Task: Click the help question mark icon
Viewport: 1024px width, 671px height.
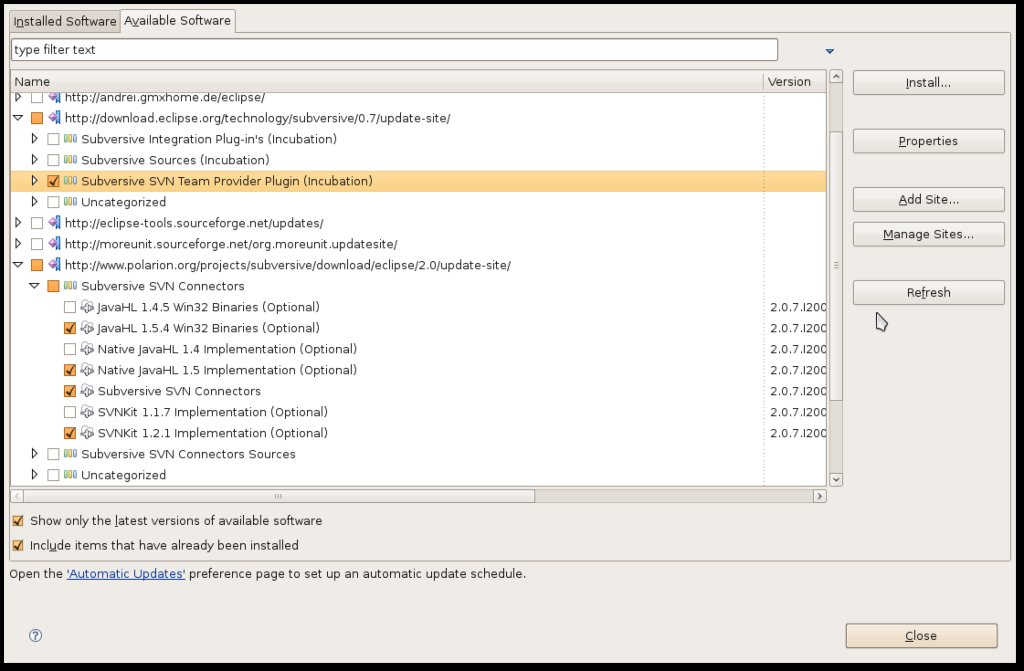Action: coord(35,635)
